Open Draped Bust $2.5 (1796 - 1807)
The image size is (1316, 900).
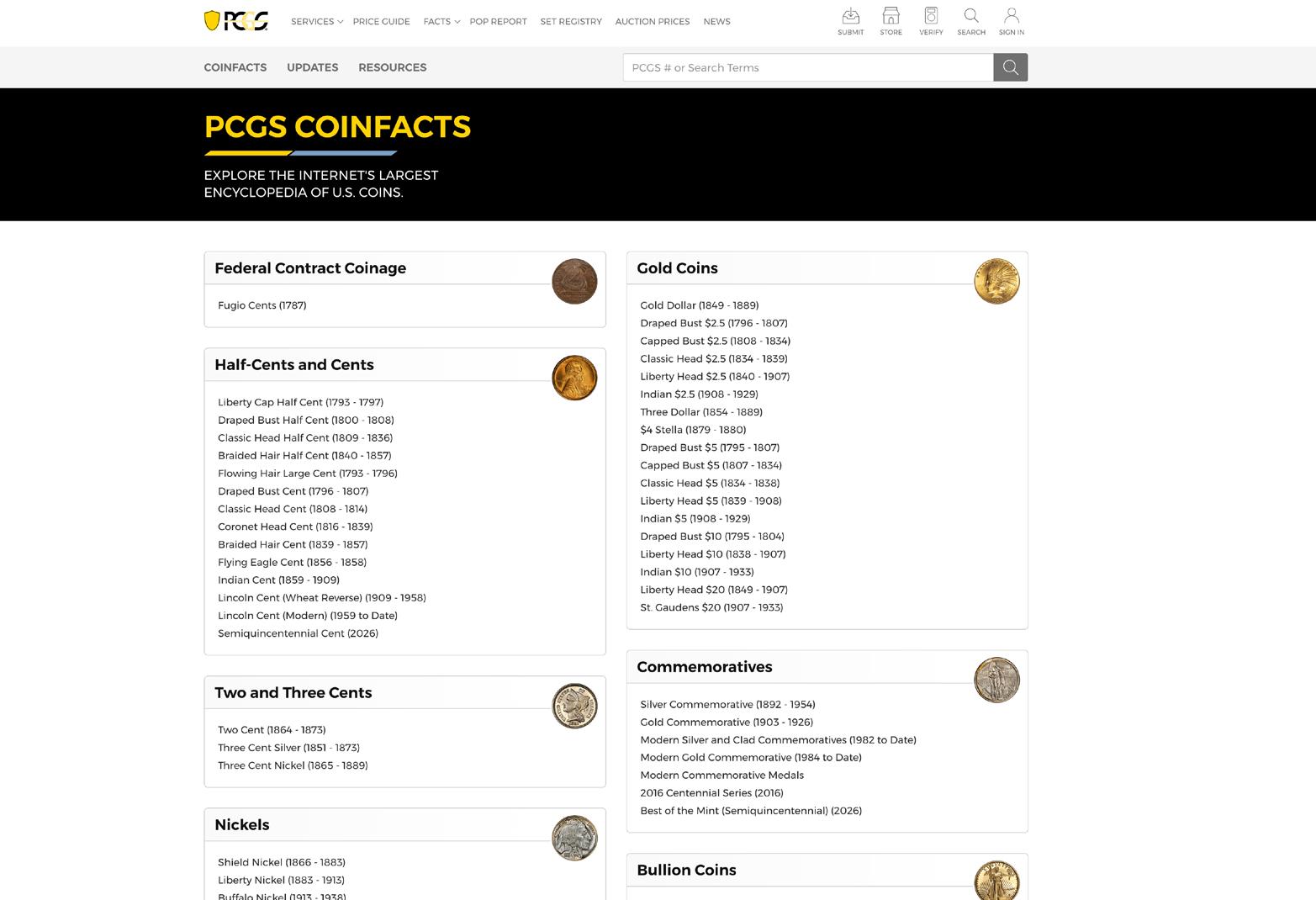click(714, 323)
